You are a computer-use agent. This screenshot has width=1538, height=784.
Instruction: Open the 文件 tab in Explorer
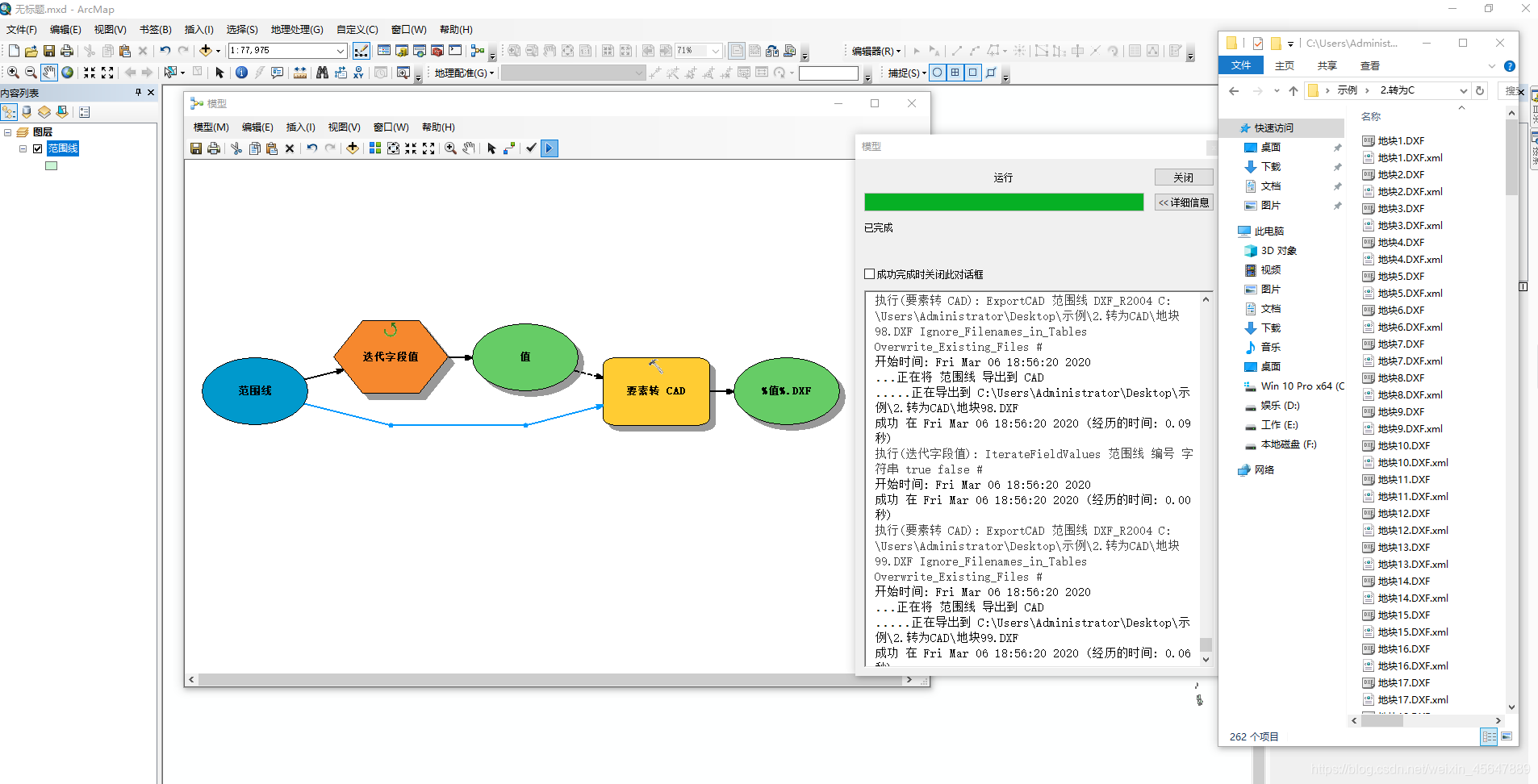[1241, 66]
